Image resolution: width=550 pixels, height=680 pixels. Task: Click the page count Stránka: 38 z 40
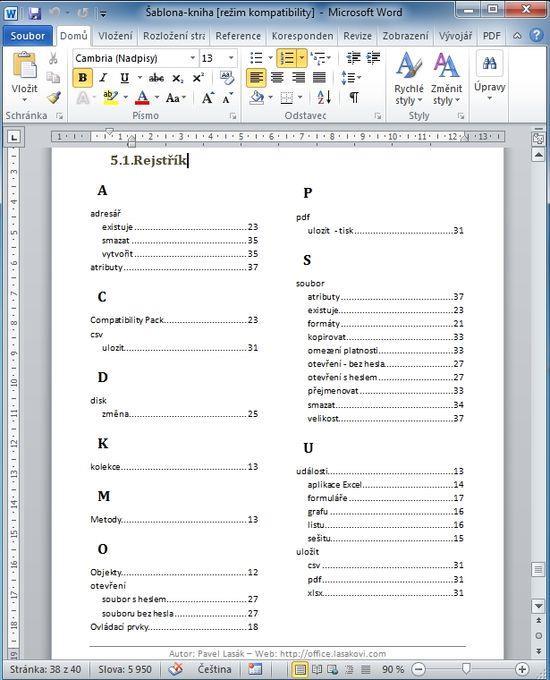pyautogui.click(x=45, y=669)
